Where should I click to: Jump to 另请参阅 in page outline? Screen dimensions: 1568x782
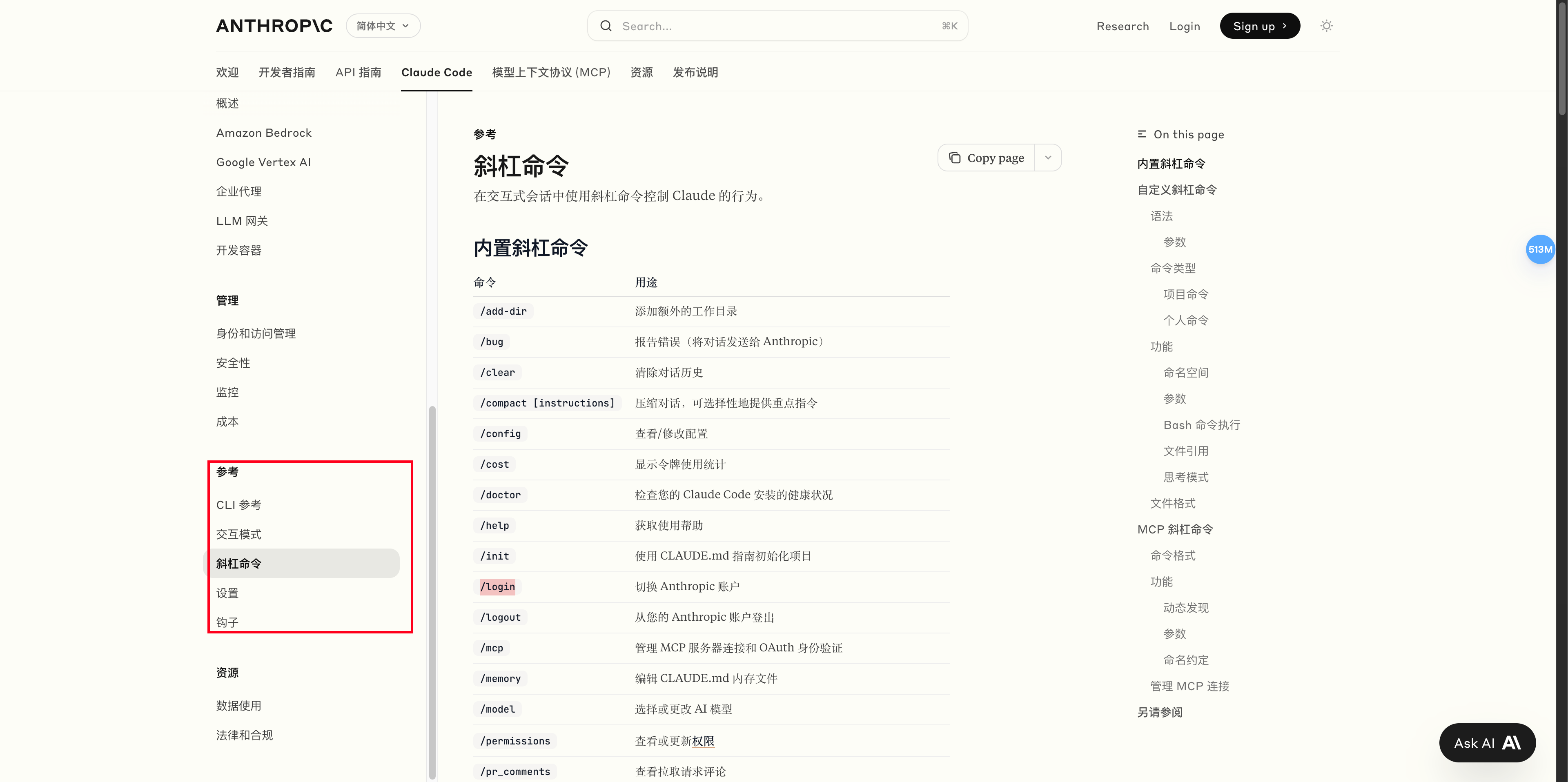click(x=1160, y=713)
